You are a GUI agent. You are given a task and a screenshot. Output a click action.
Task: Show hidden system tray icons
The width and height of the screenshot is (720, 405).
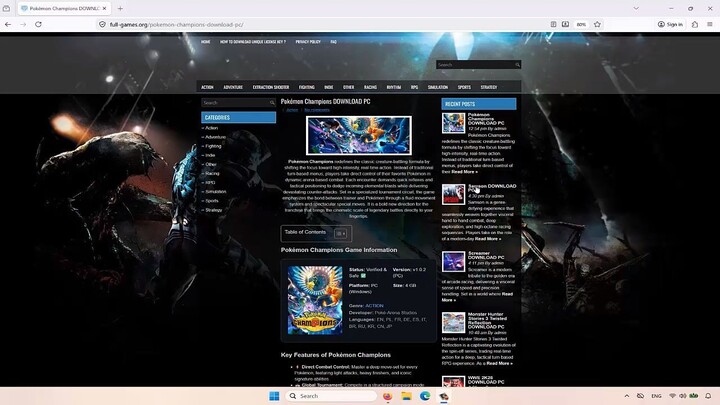coord(627,396)
